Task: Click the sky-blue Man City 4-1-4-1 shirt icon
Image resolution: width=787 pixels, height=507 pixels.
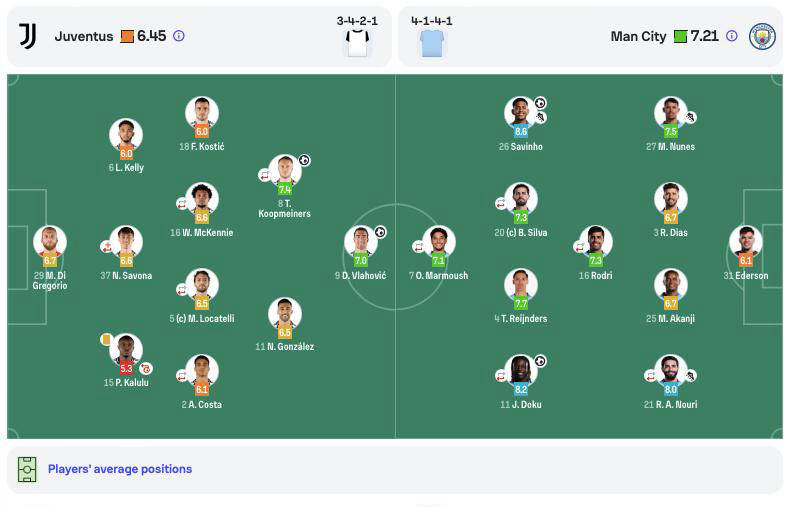Action: pos(432,43)
